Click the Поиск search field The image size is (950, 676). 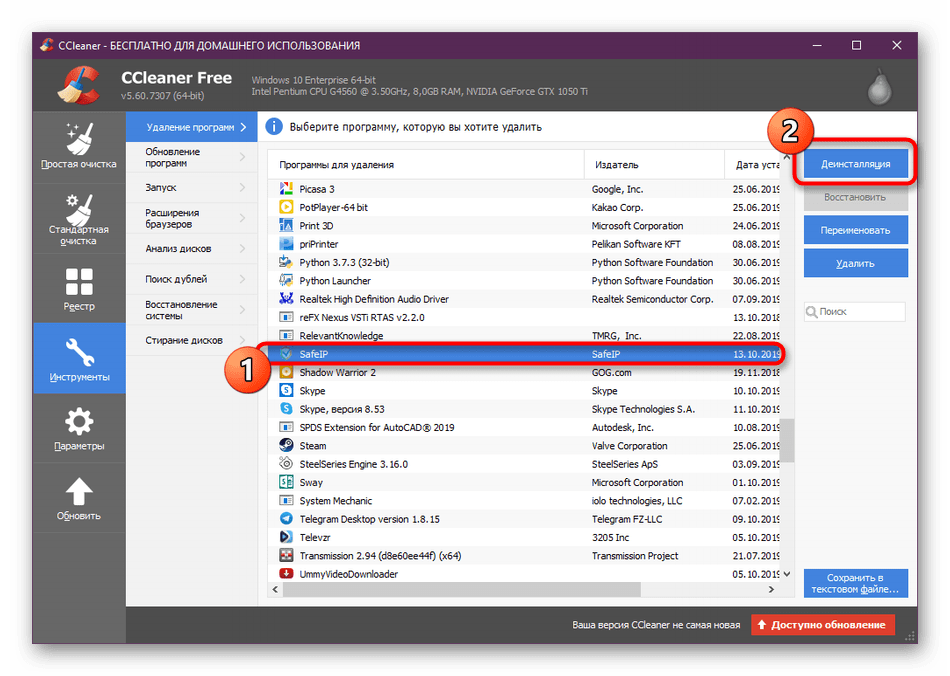855,311
